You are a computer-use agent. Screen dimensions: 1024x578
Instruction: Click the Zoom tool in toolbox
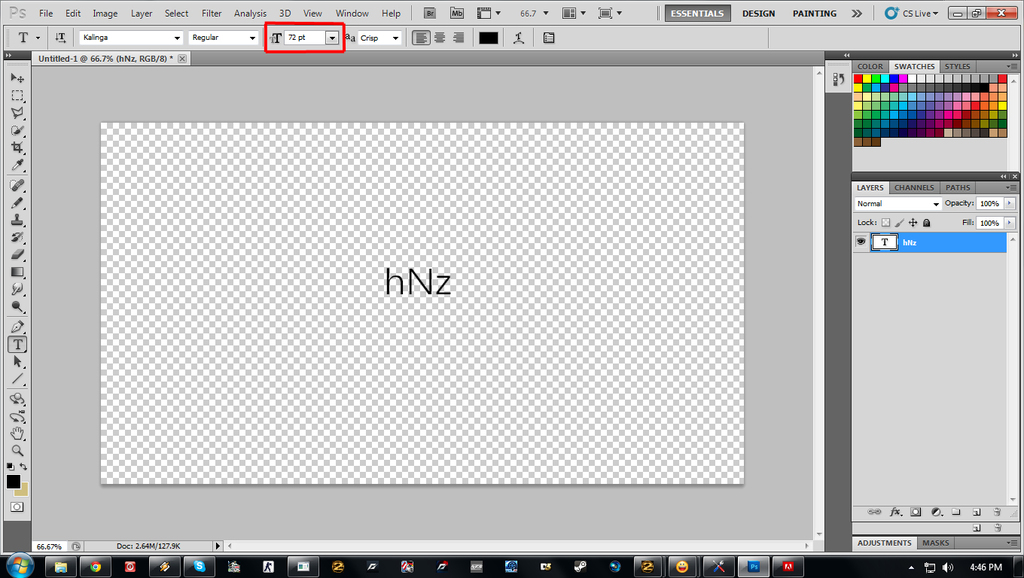point(17,451)
